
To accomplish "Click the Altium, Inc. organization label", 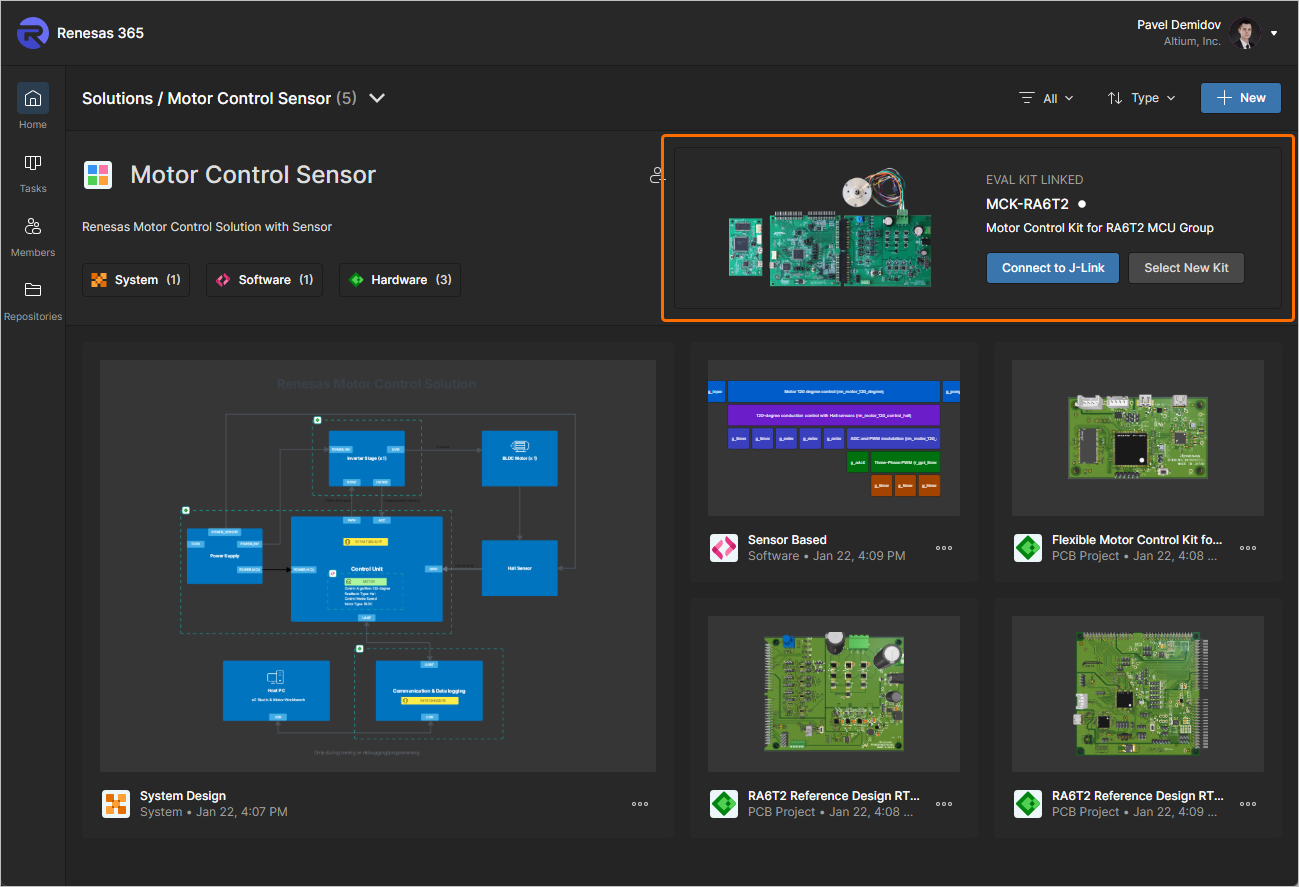I will click(x=1192, y=42).
